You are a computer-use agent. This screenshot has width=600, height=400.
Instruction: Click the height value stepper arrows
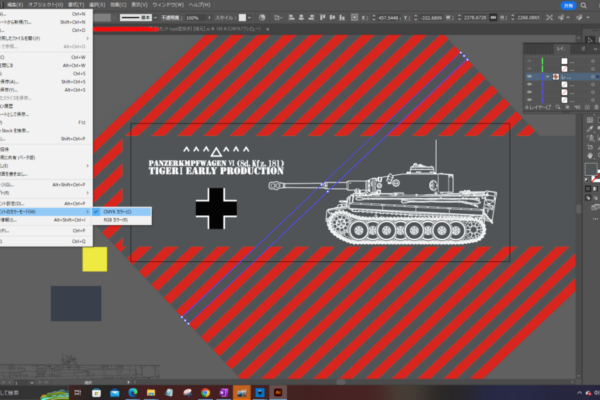513,18
